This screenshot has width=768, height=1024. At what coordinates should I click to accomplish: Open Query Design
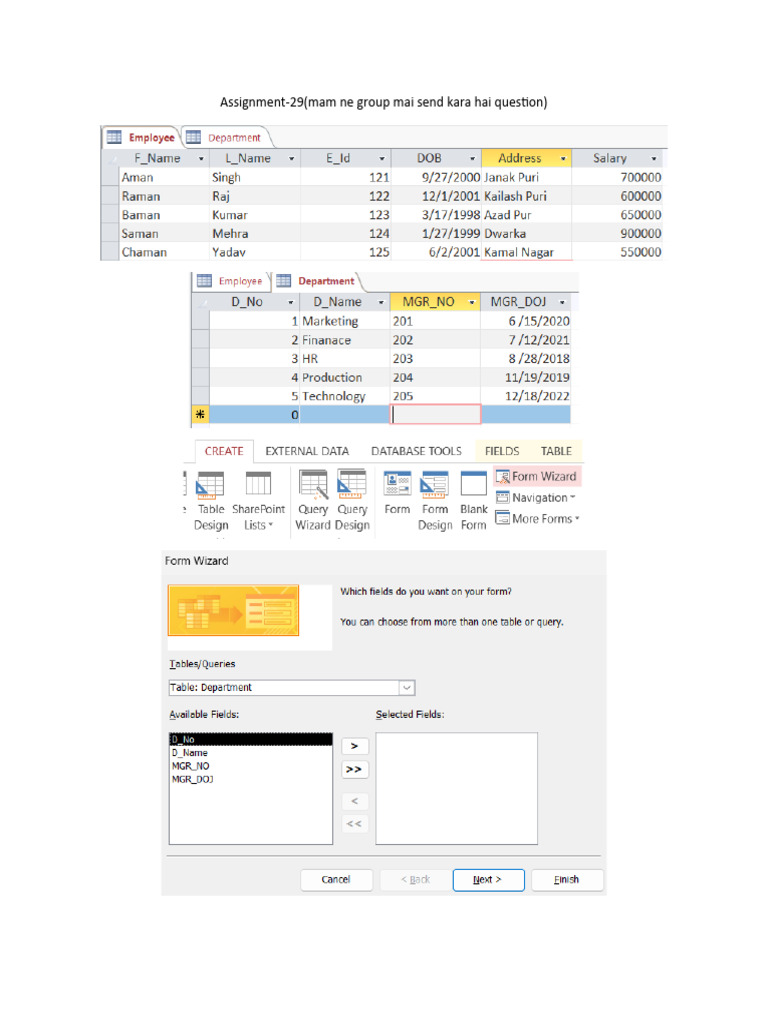click(x=353, y=501)
